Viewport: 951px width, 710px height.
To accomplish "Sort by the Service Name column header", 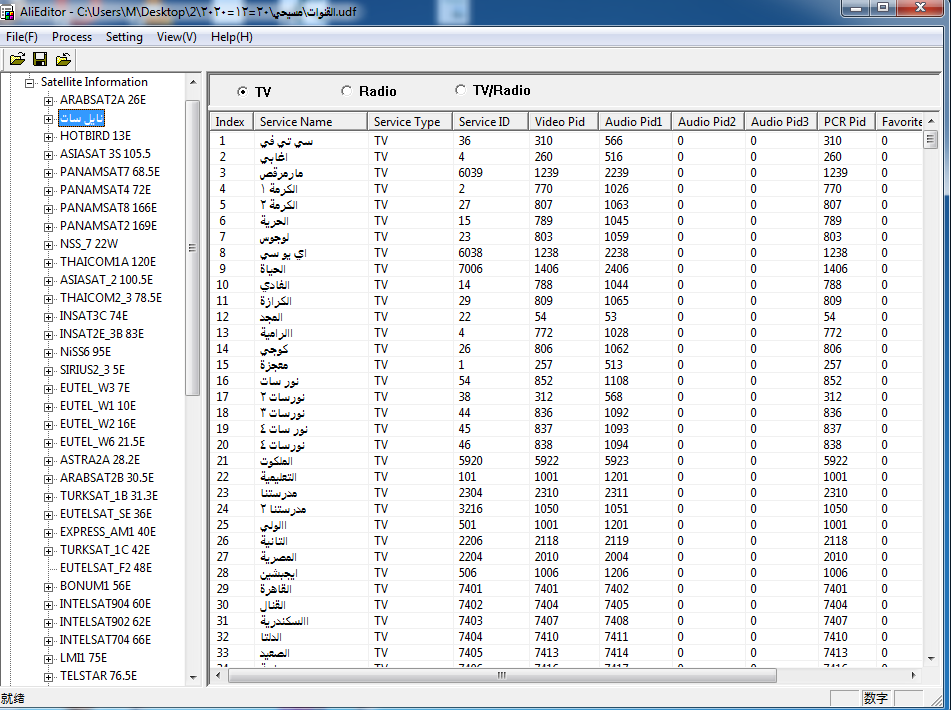I will pos(311,121).
